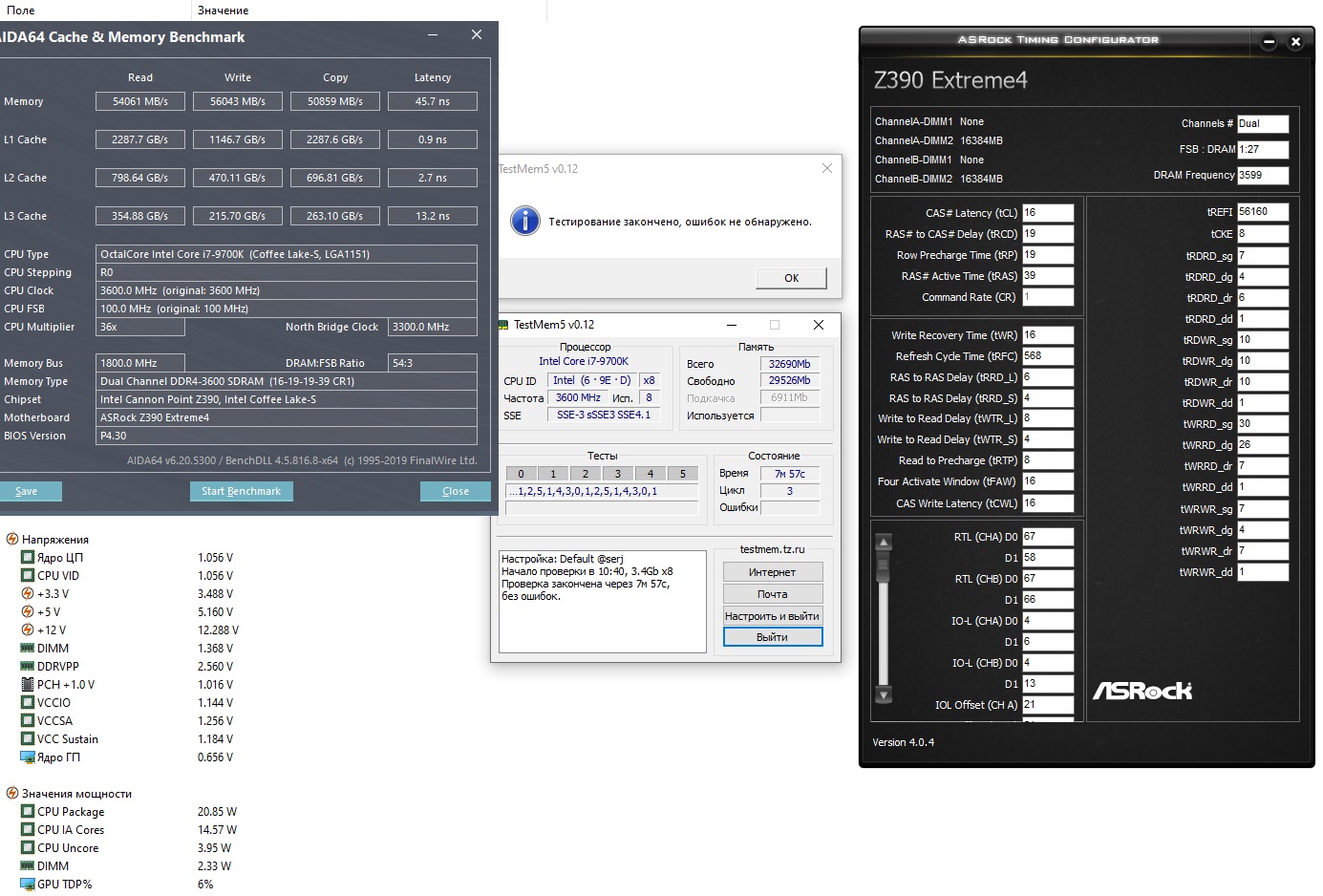This screenshot has height=896, width=1323.
Task: Click the RAS# Active Time (tRAS) field
Action: (x=1048, y=276)
